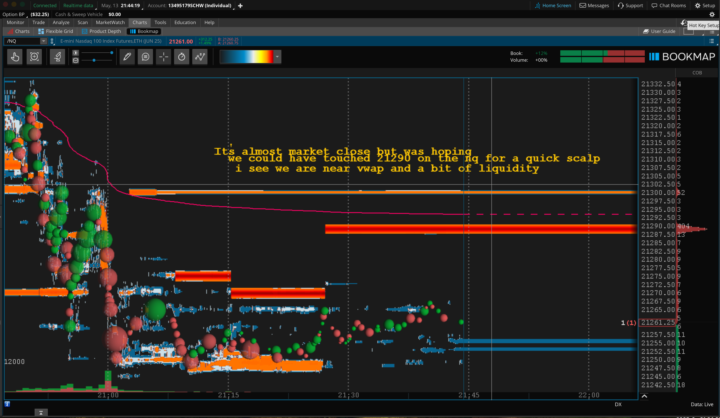Open Chat Rooms
The image size is (720, 418).
669,6
